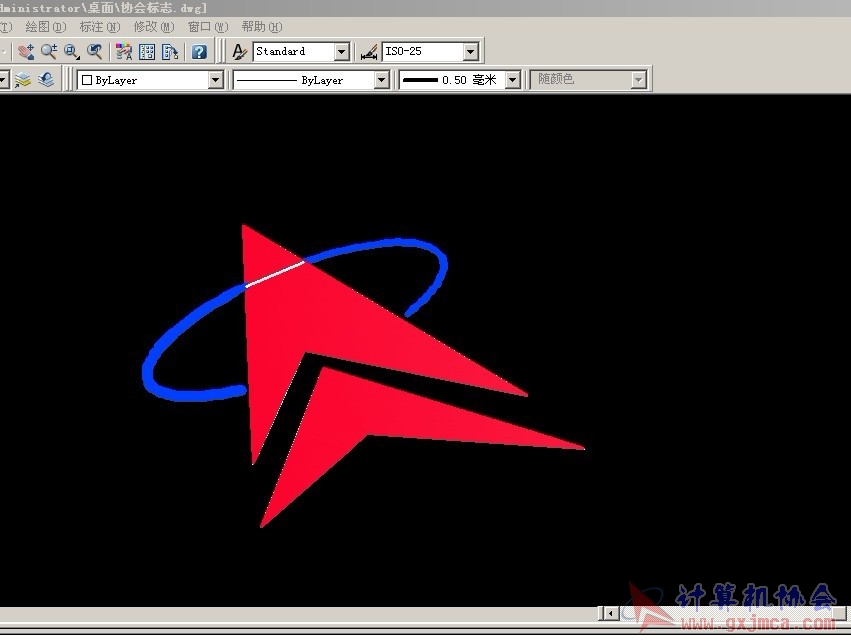Click the Layer Previous icon

click(46, 80)
